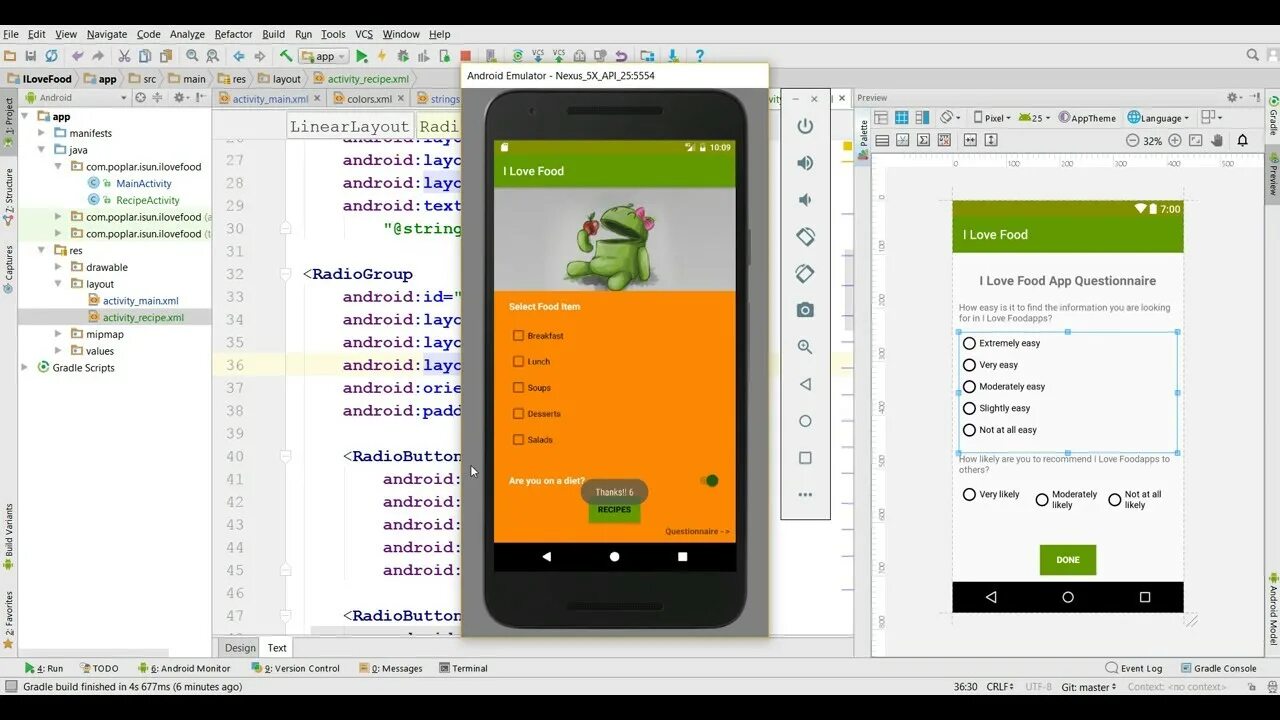The image size is (1280, 720).
Task: Open the API 25 version dropdown
Action: click(1035, 118)
